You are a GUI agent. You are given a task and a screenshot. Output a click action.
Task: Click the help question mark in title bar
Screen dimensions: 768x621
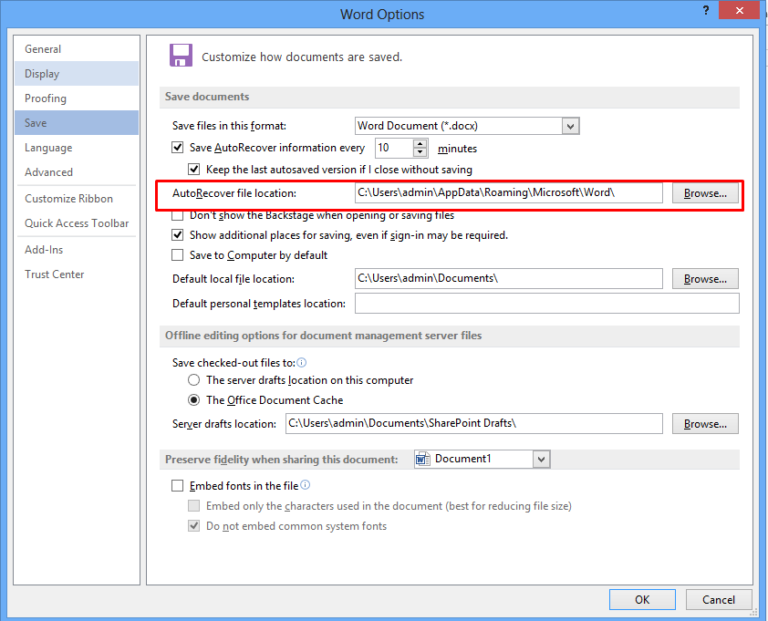pyautogui.click(x=694, y=12)
